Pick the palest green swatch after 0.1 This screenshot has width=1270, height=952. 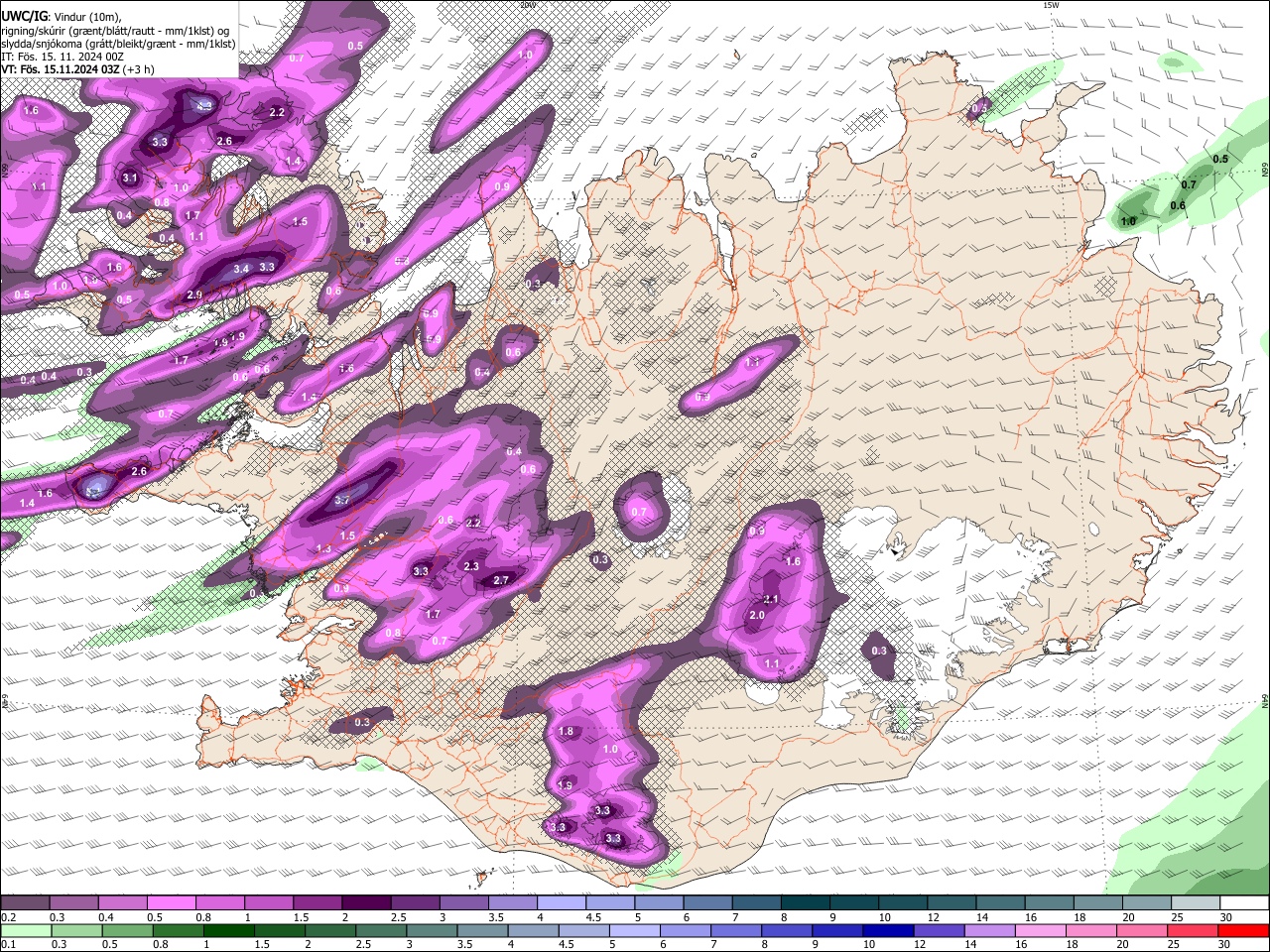(25, 930)
